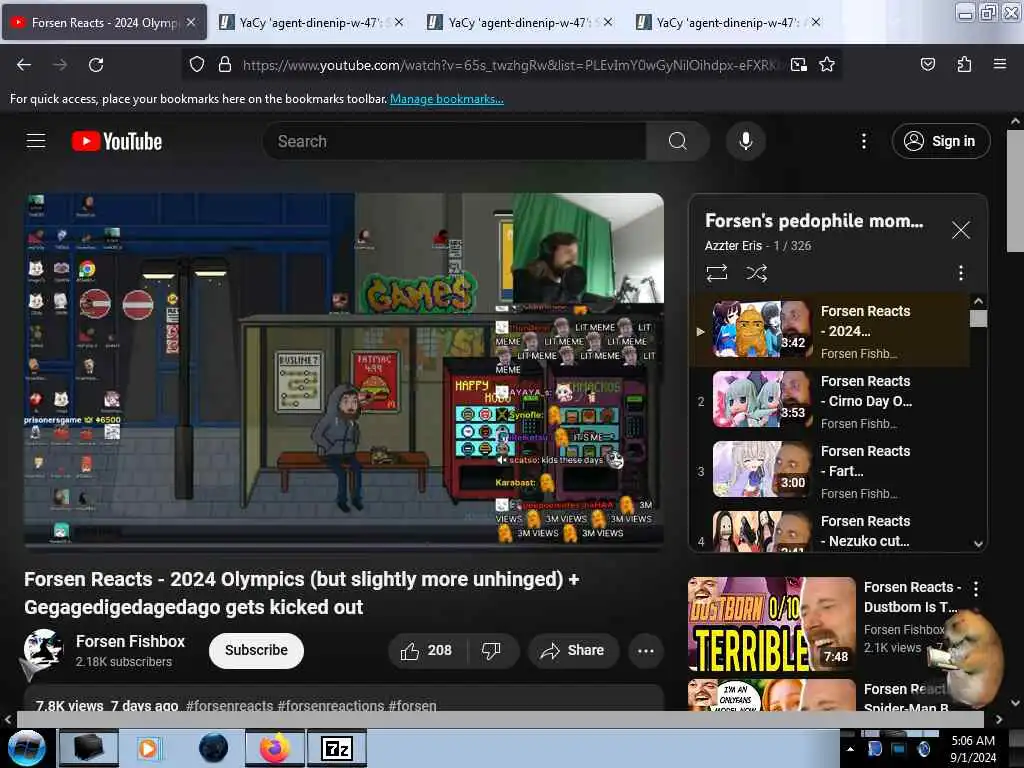Select Forsen Reacts - Nezuko cut playlist entry
The width and height of the screenshot is (1024, 768).
831,530
